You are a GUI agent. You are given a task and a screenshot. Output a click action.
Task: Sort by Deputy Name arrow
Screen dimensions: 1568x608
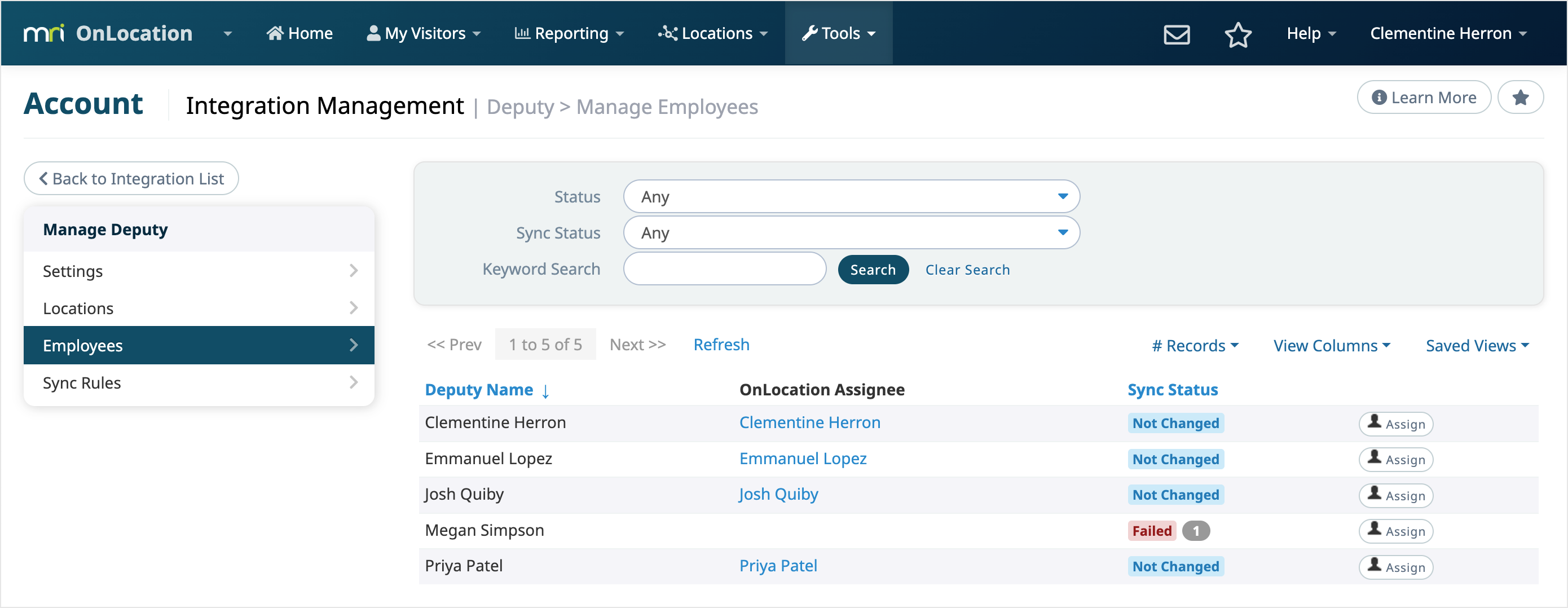[x=545, y=391]
